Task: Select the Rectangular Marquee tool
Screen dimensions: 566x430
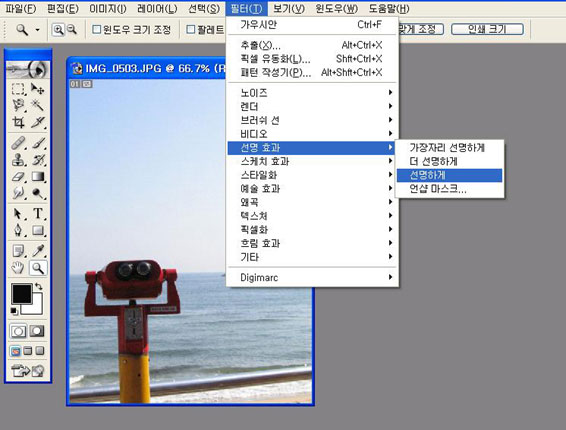Action: tap(18, 88)
